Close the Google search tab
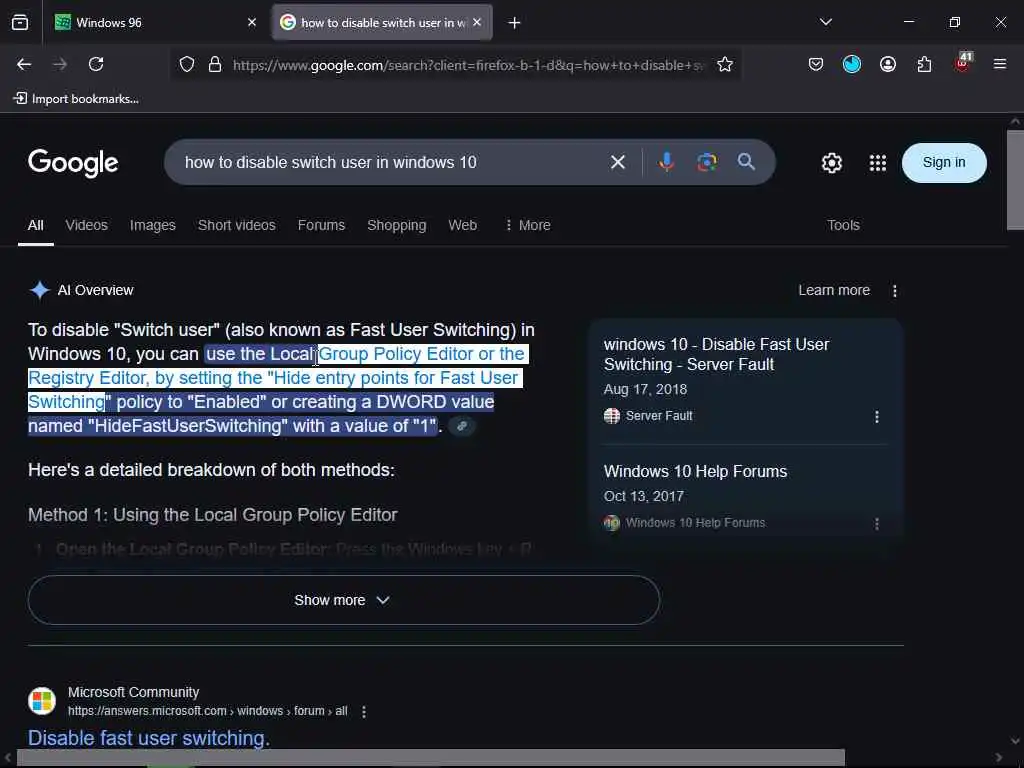Image resolution: width=1024 pixels, height=768 pixels. (477, 22)
